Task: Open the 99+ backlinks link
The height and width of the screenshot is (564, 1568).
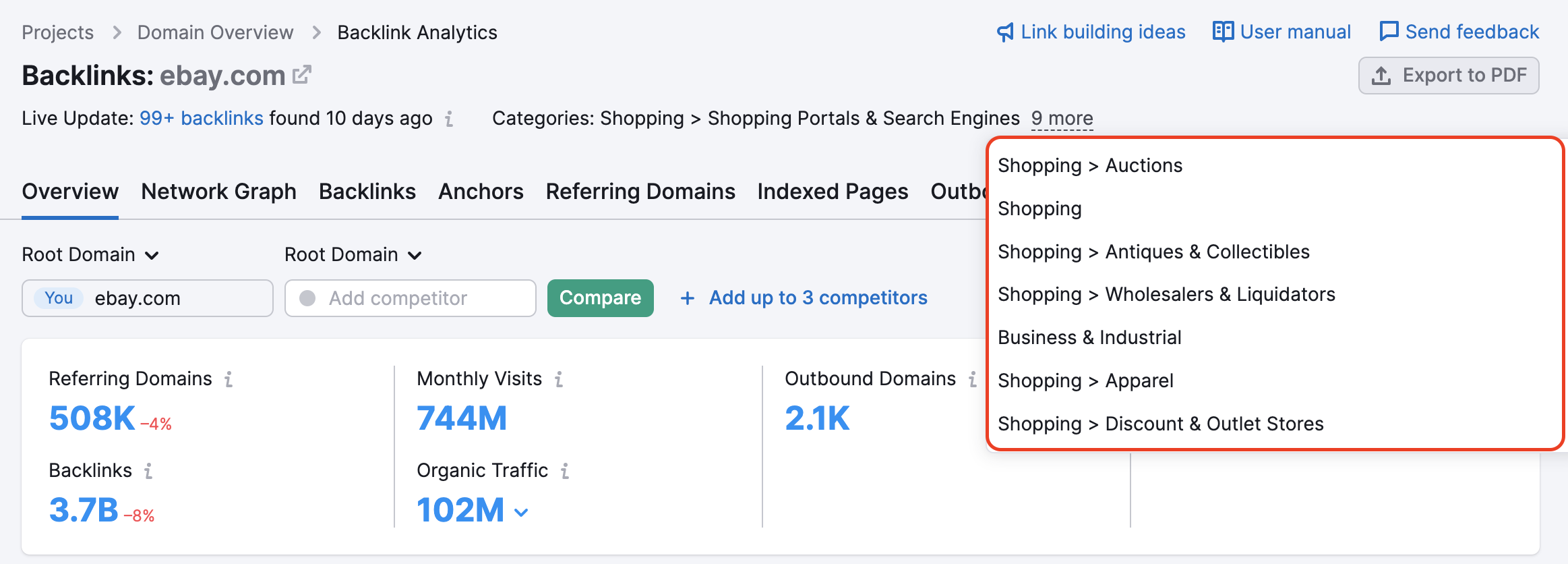Action: tap(201, 119)
